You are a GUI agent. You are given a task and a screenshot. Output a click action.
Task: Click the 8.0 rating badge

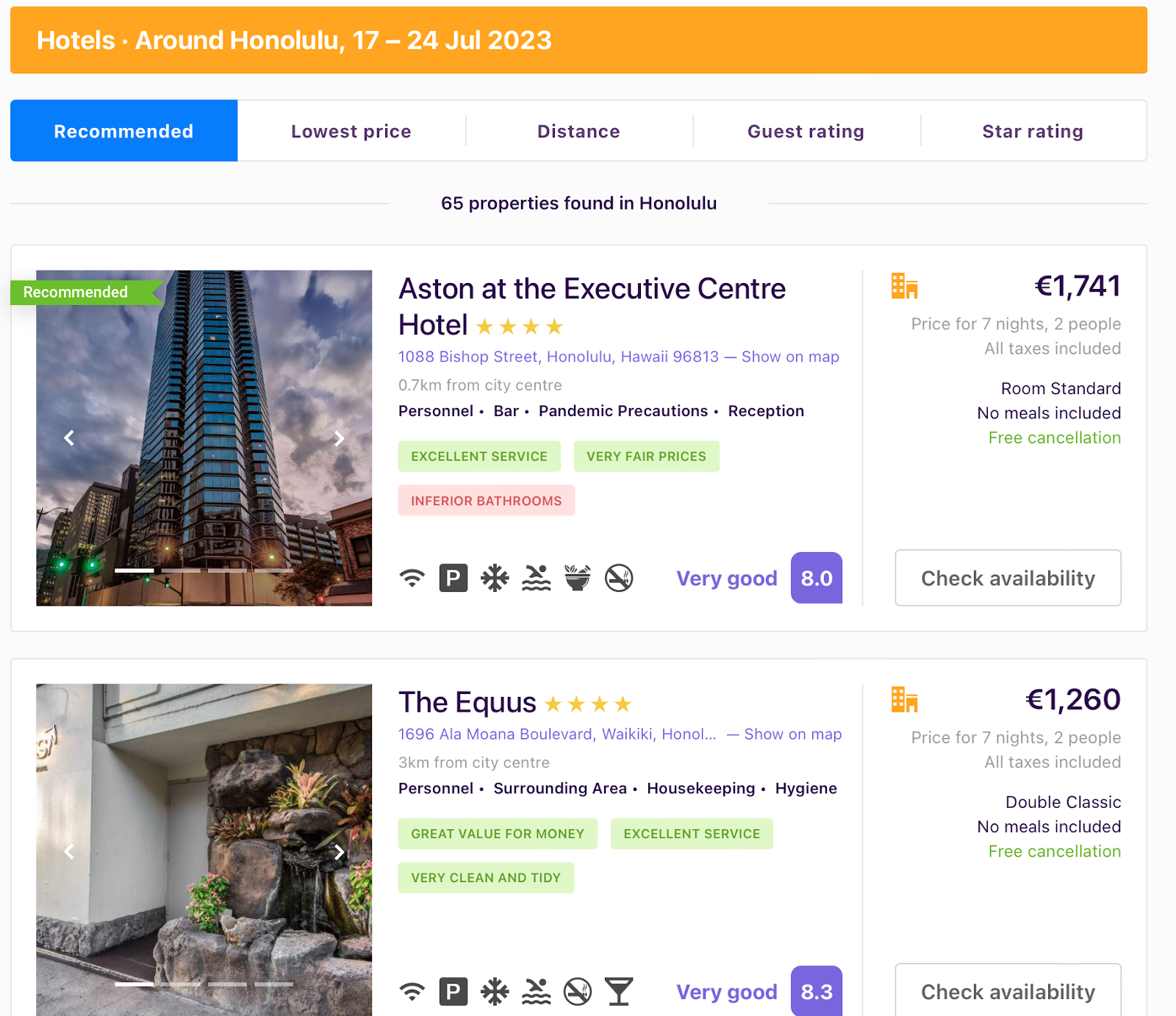tap(817, 578)
